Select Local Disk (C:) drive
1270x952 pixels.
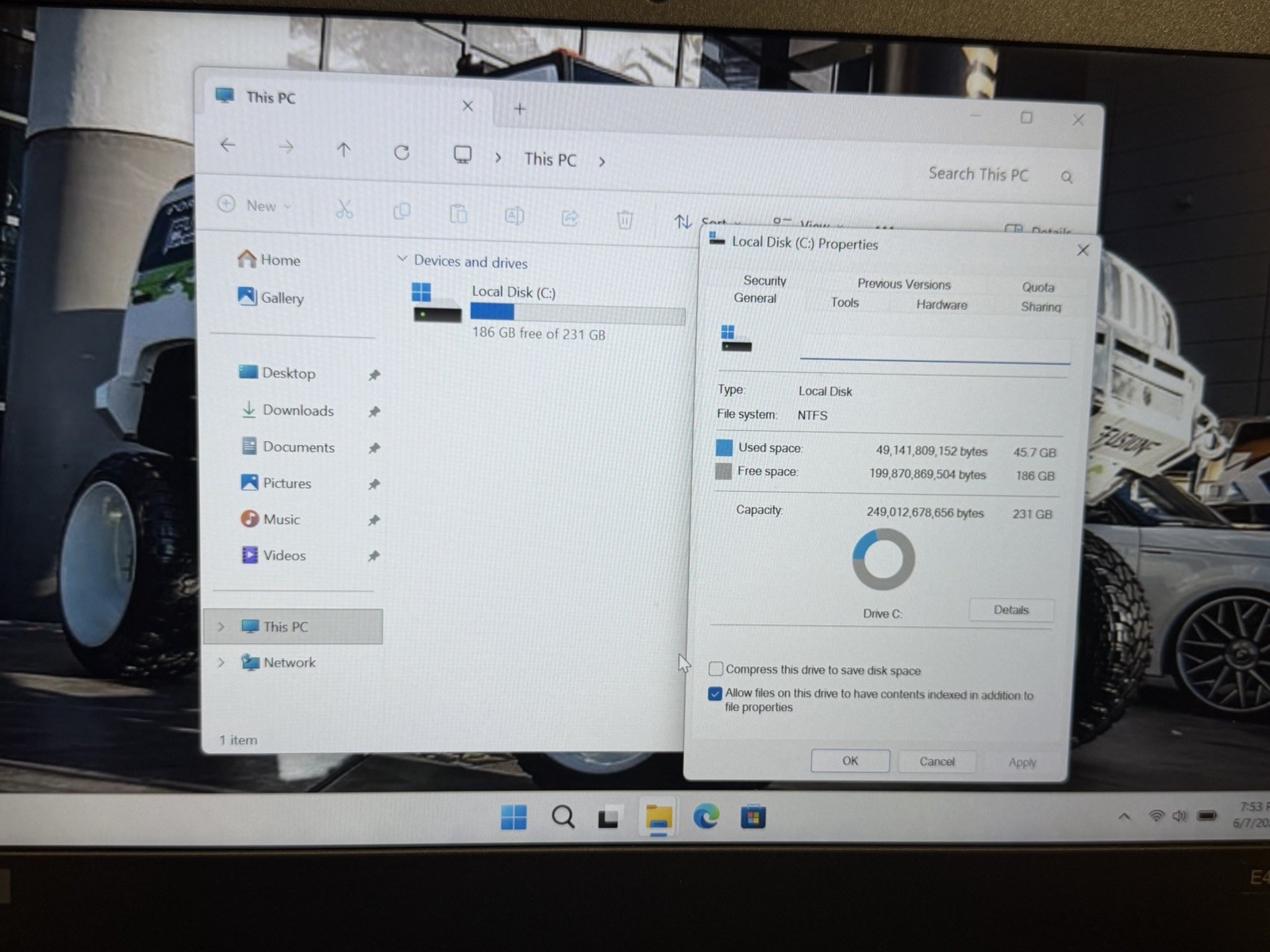[x=547, y=312]
